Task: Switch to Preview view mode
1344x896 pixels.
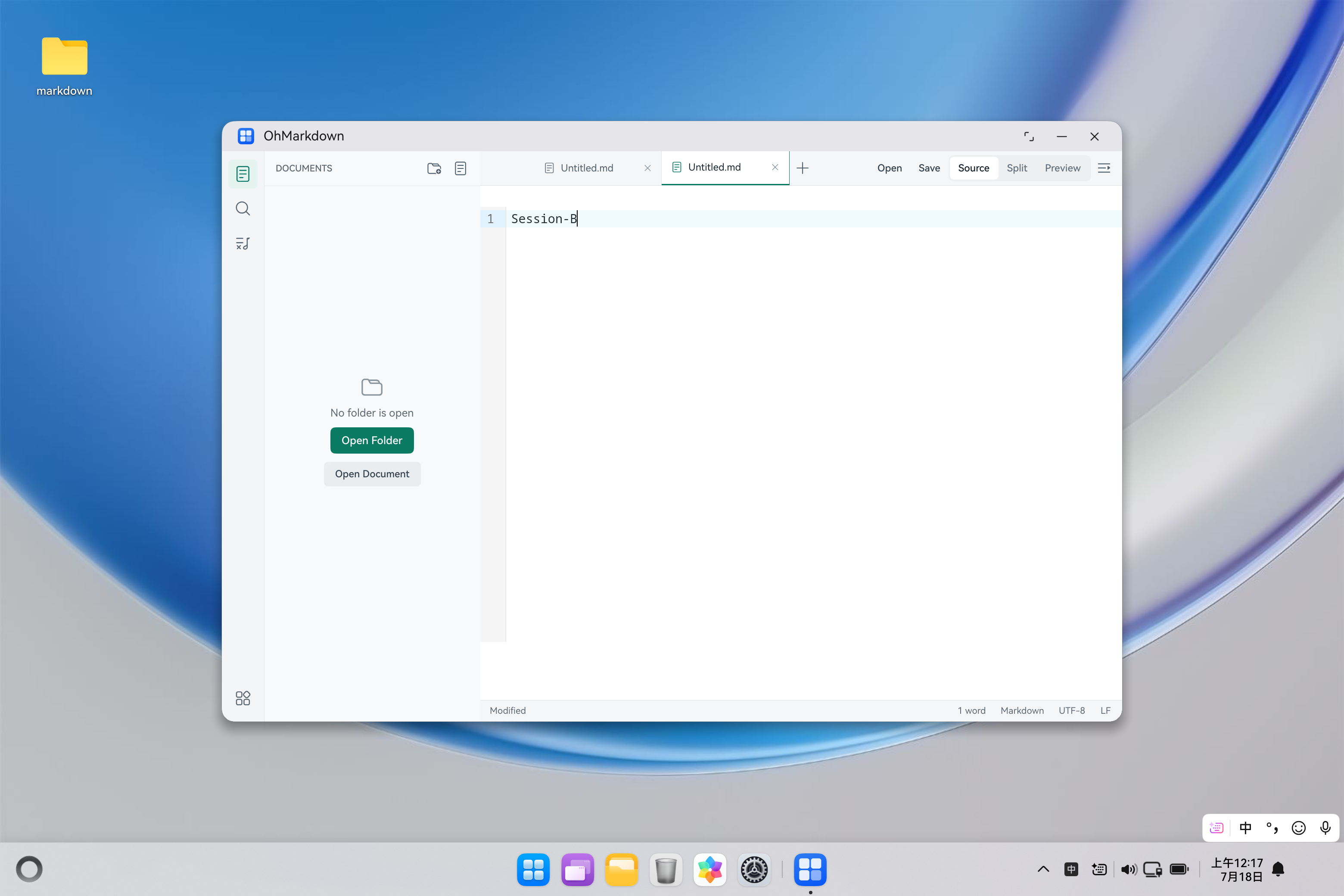Action: point(1062,168)
